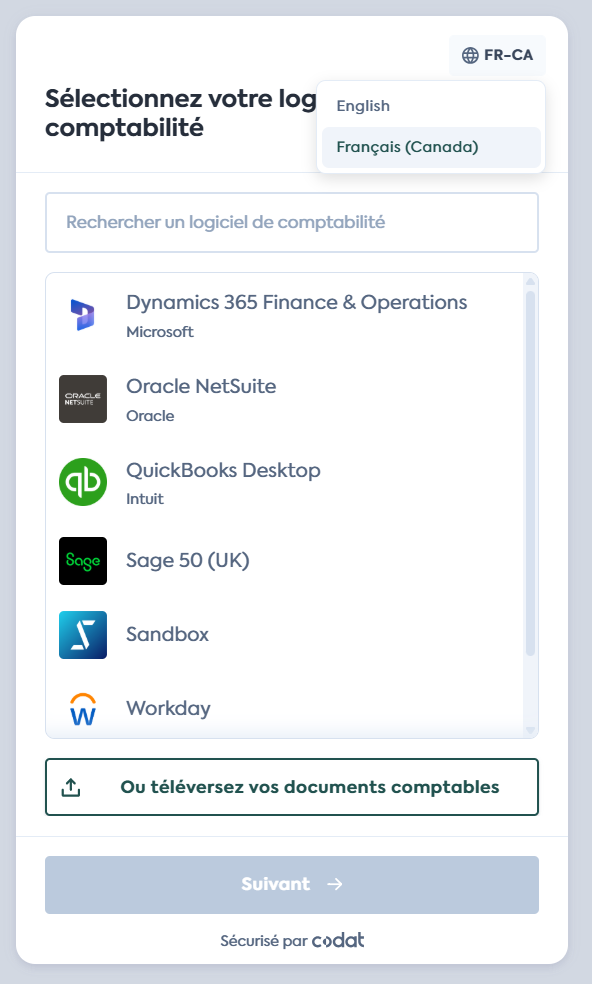The width and height of the screenshot is (592, 984).
Task: Click the Suivant button
Action: [292, 885]
